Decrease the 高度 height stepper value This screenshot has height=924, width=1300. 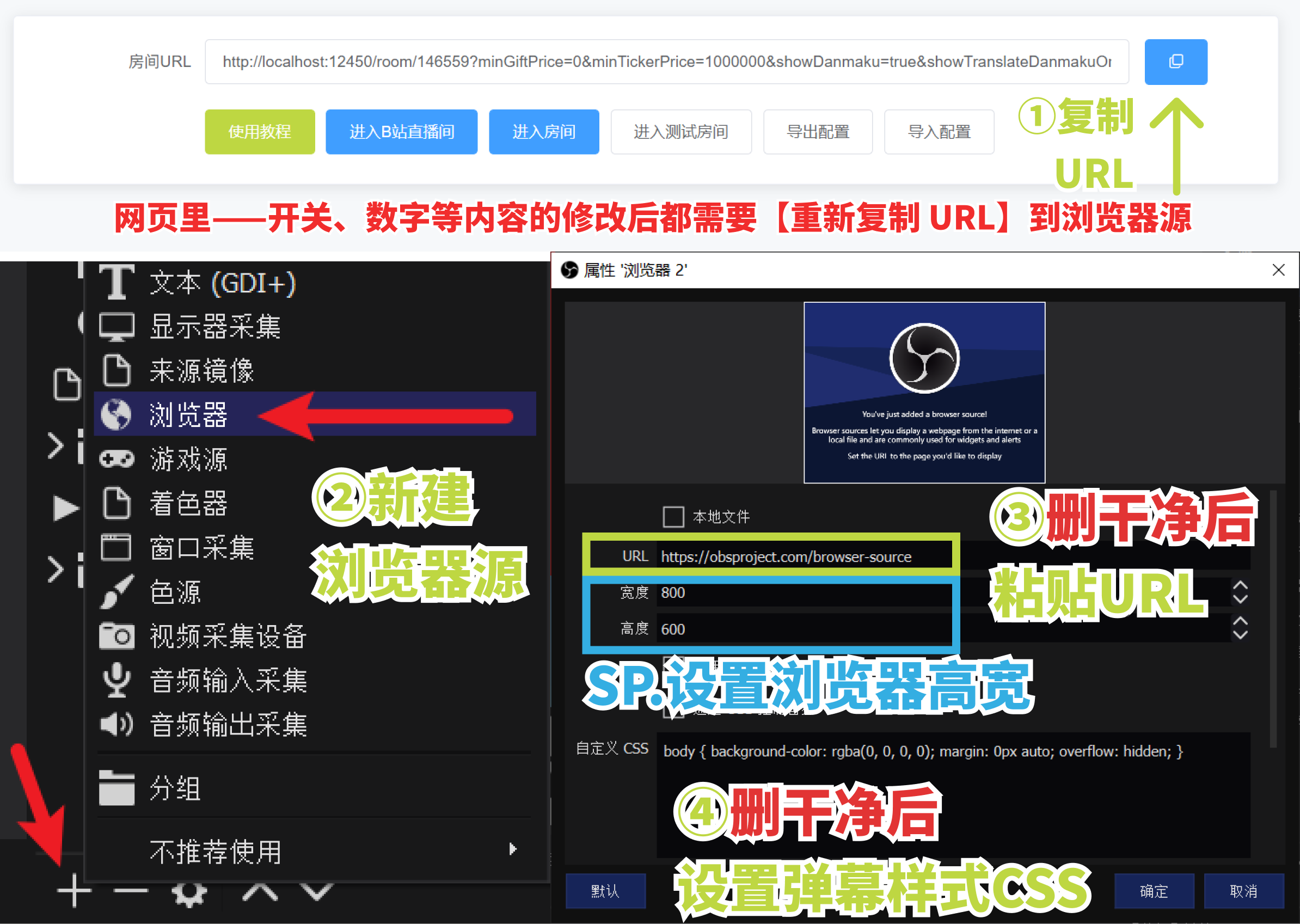1240,635
